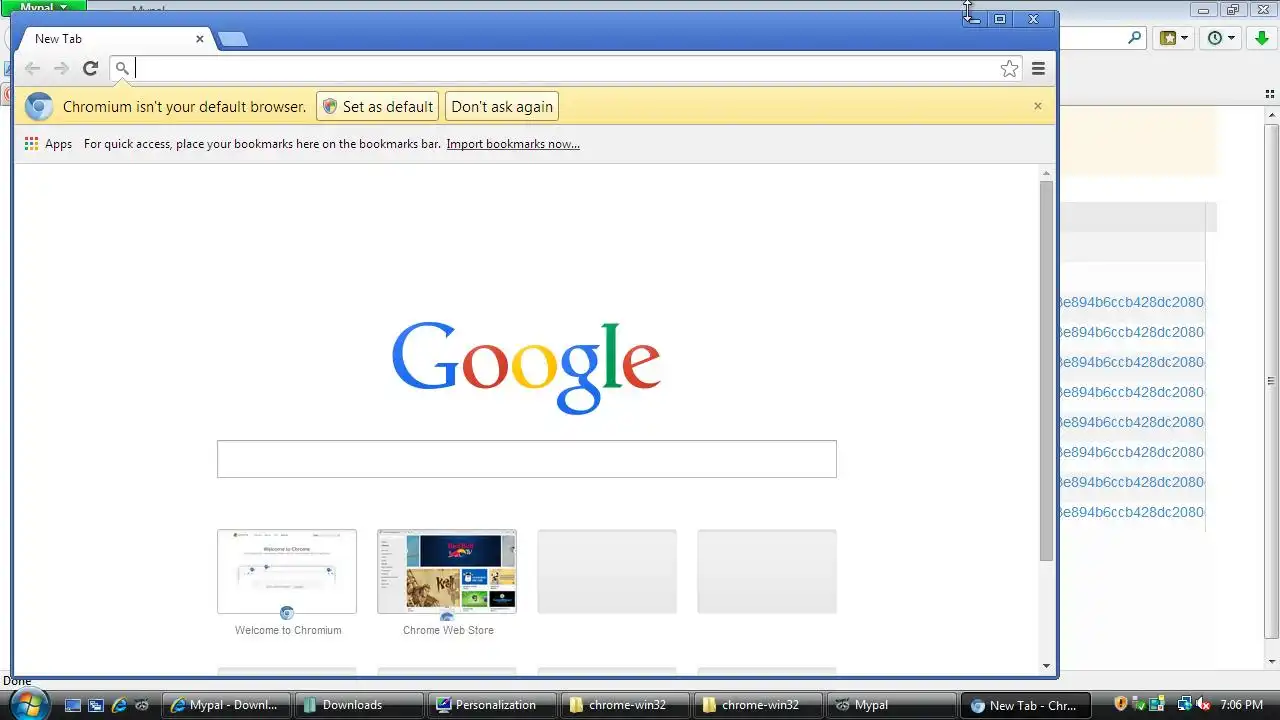Open a new tab with the tab strip button
Viewport: 1280px width, 720px height.
coord(232,39)
